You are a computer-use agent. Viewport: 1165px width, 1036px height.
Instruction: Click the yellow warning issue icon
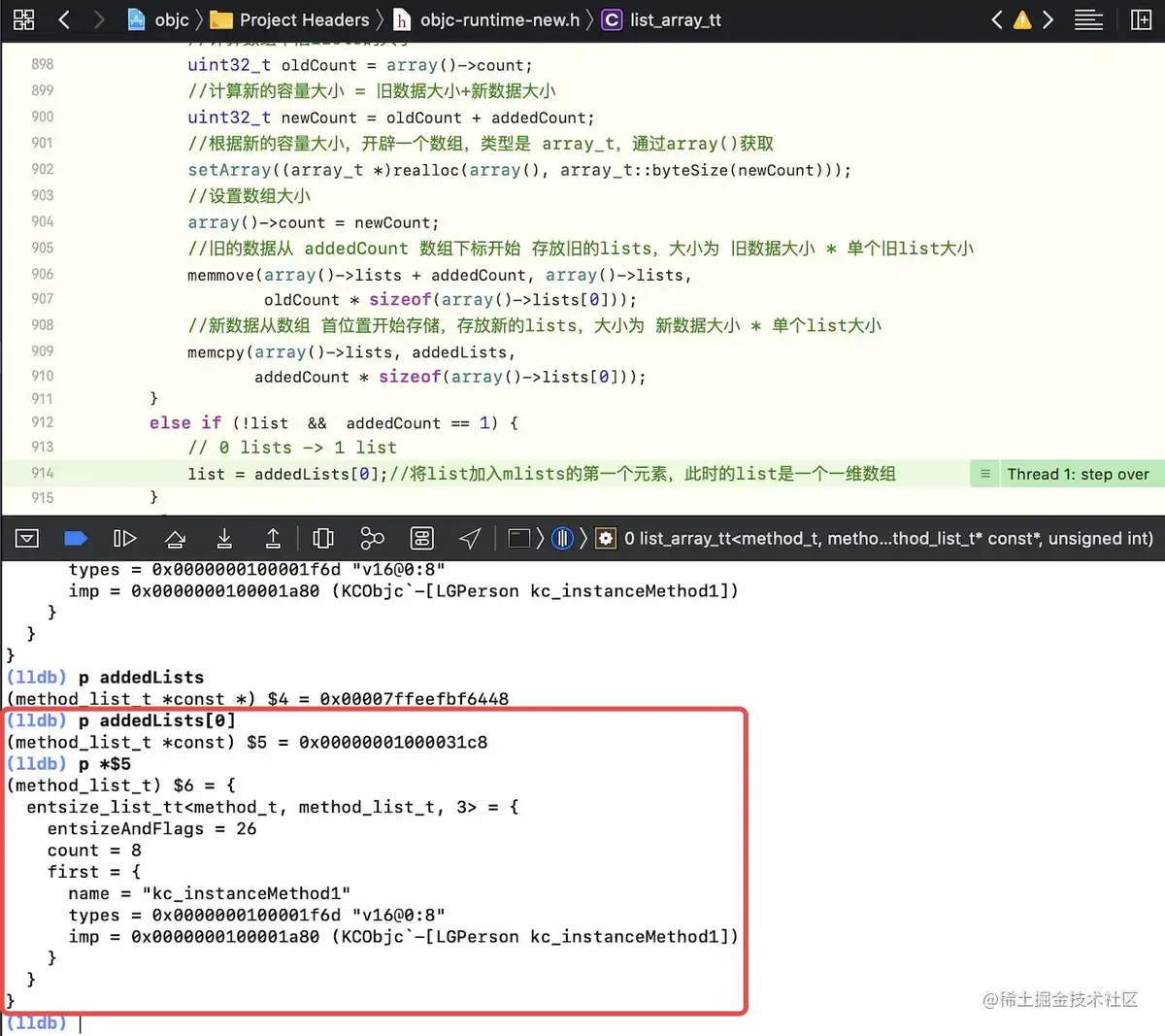tap(1022, 19)
